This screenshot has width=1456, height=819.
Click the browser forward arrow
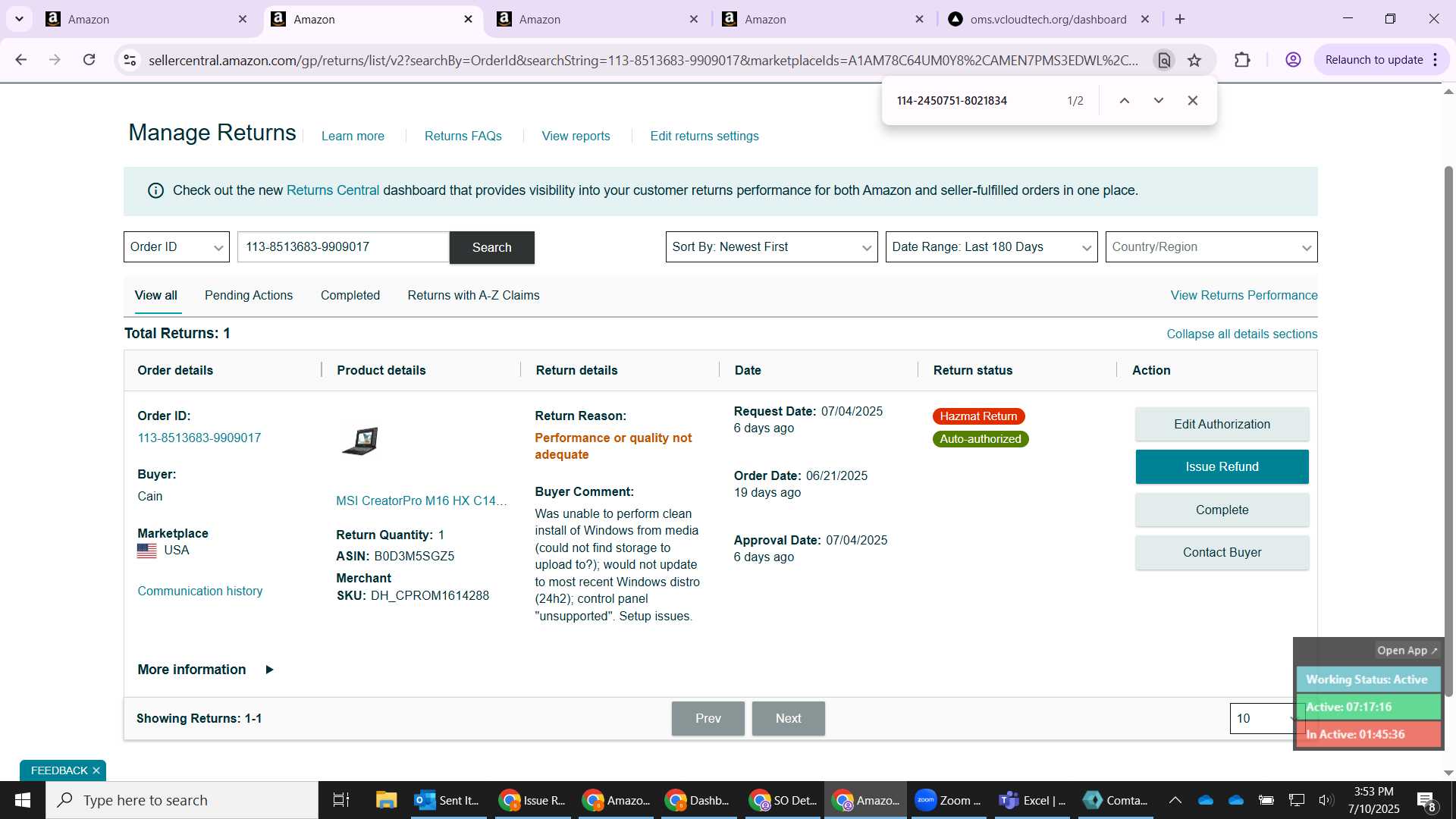pyautogui.click(x=55, y=60)
